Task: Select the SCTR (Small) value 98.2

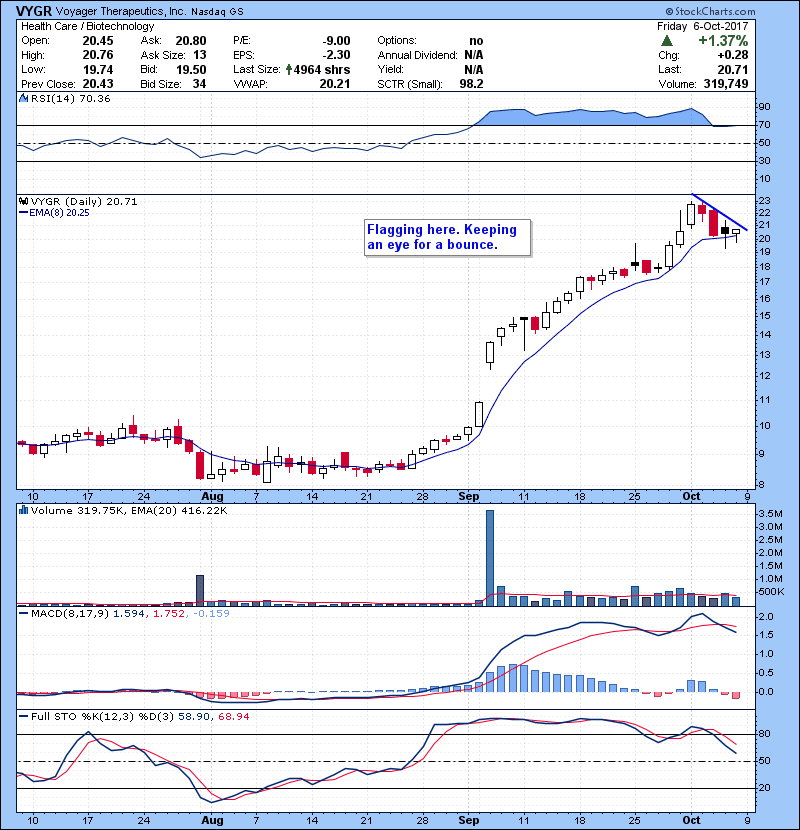Action: click(471, 84)
